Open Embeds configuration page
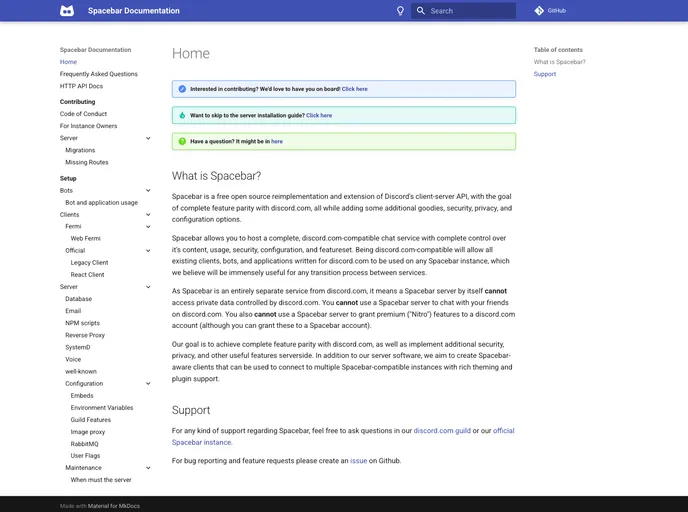 82,395
